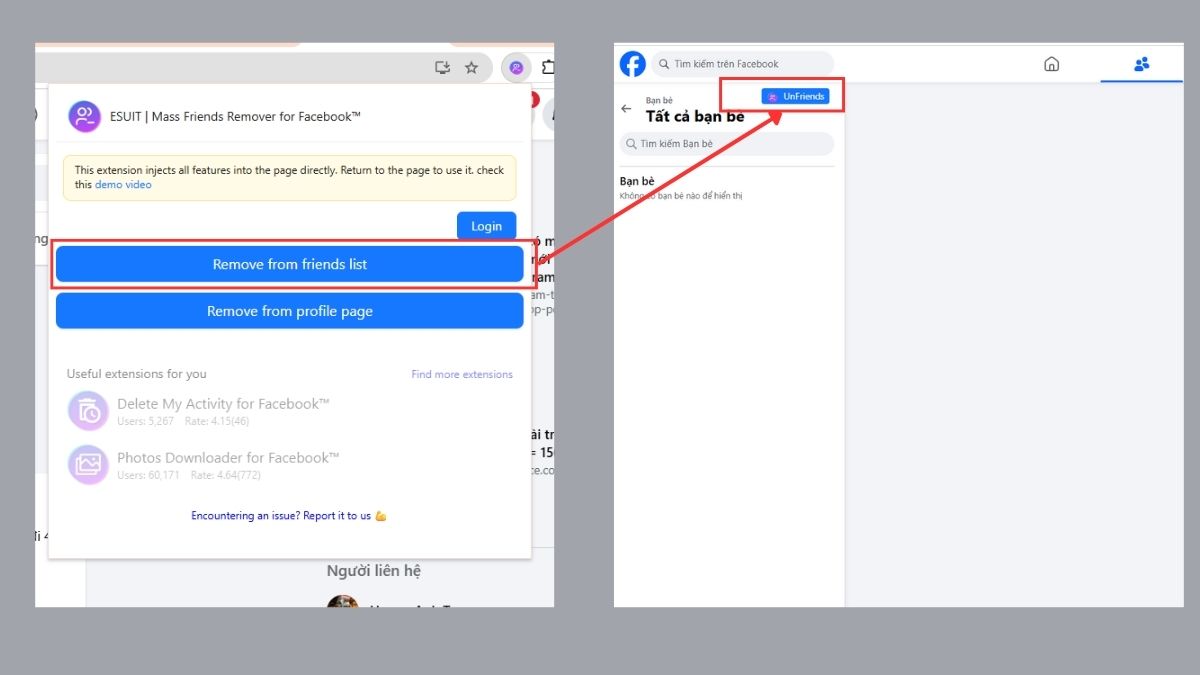Click the Login button in extension popup

486,226
